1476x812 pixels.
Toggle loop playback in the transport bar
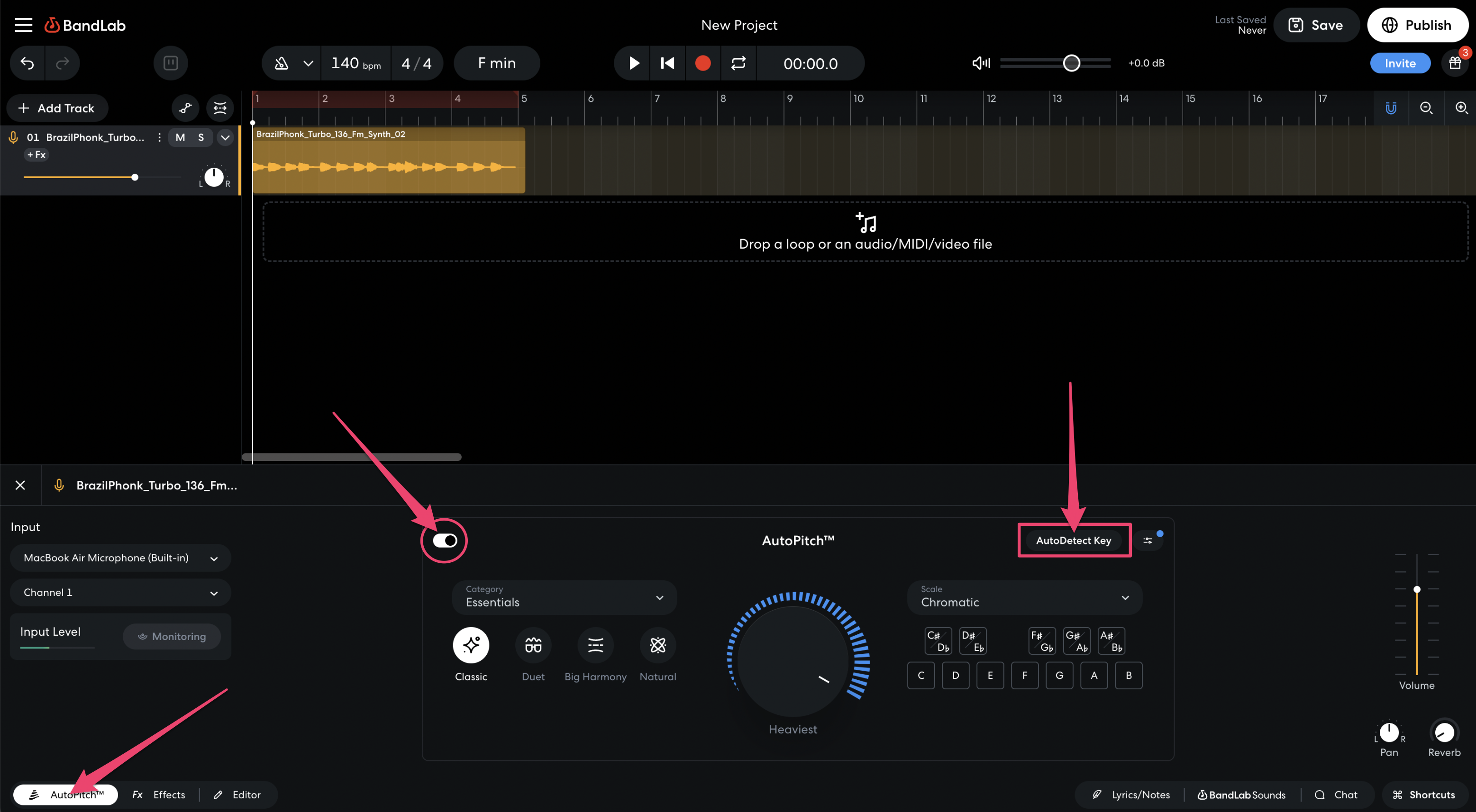tap(738, 63)
